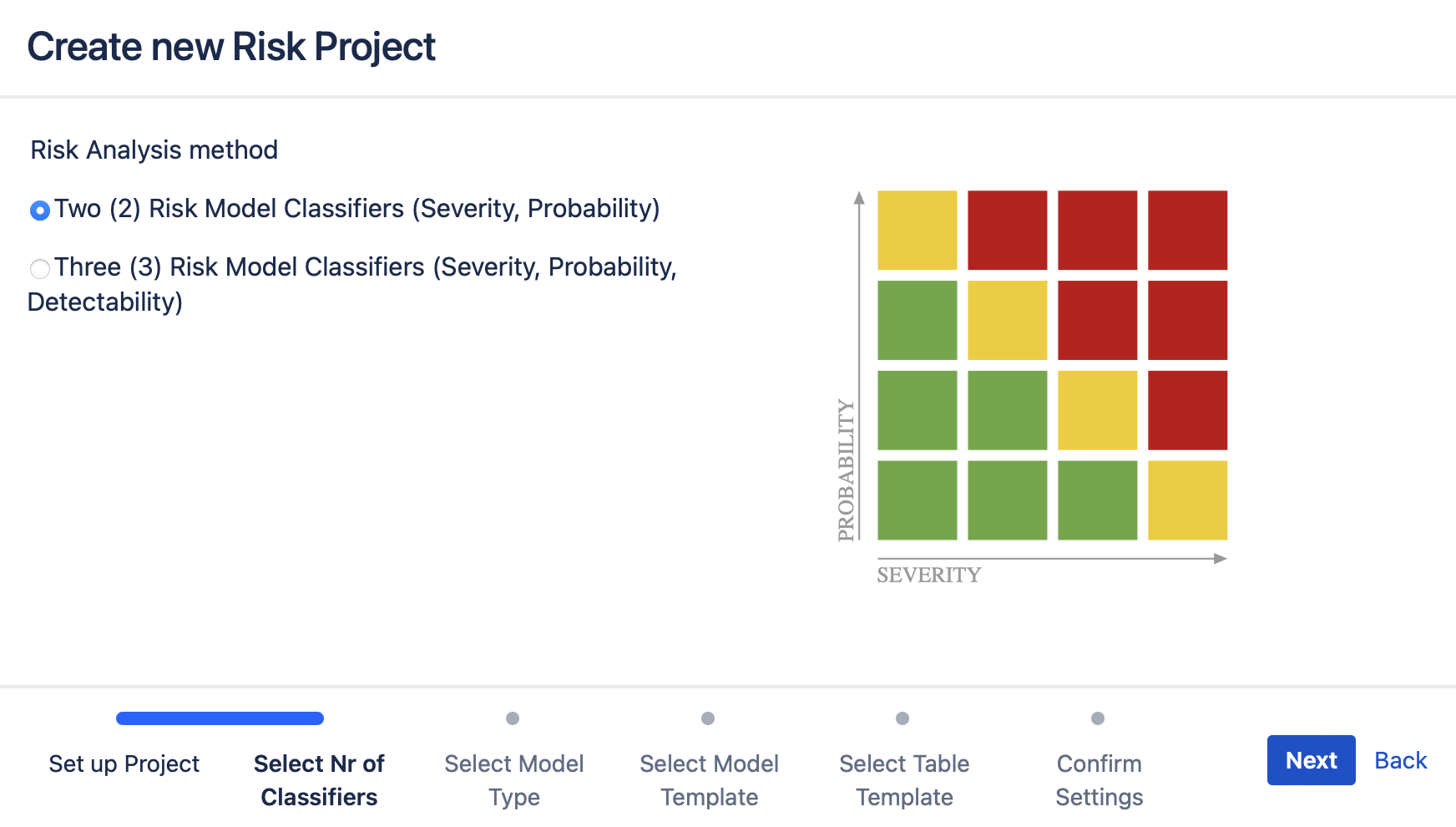Switch to the Select Nr of Classifiers step
This screenshot has width=1456, height=827.
coord(318,779)
